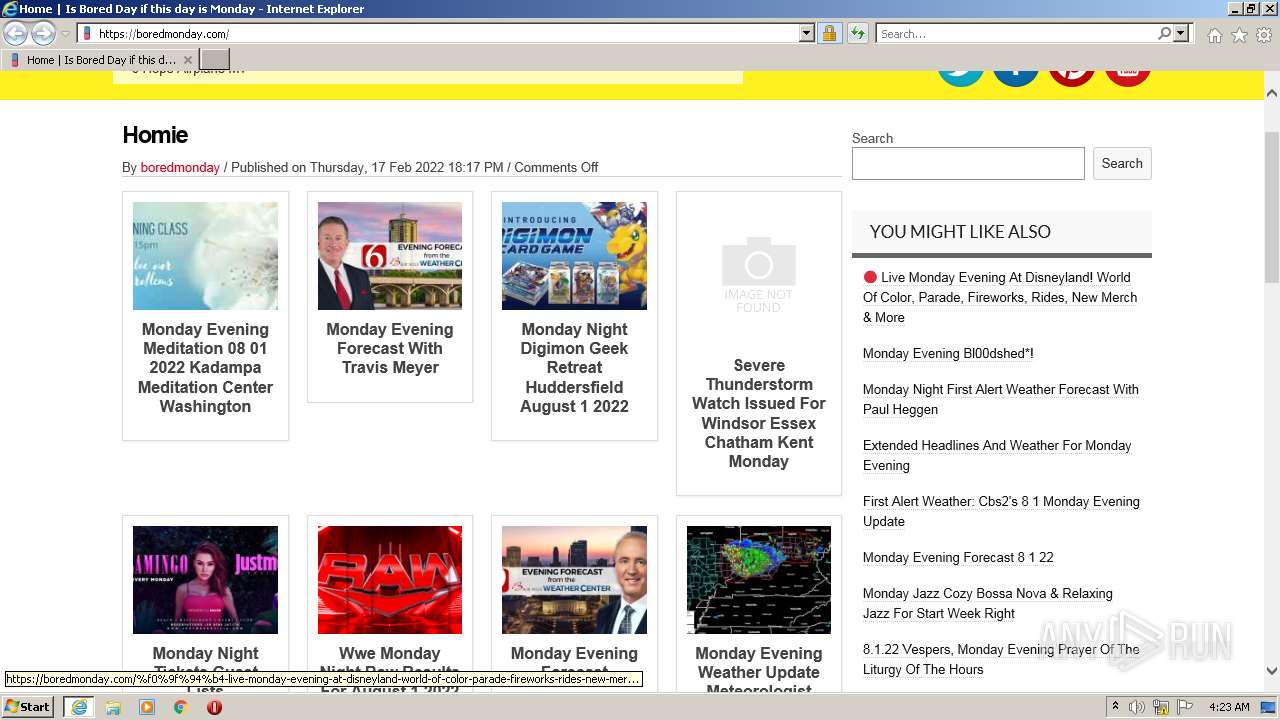The image size is (1280, 720).
Task: Open File Explorer folder icon in taskbar
Action: [x=113, y=707]
